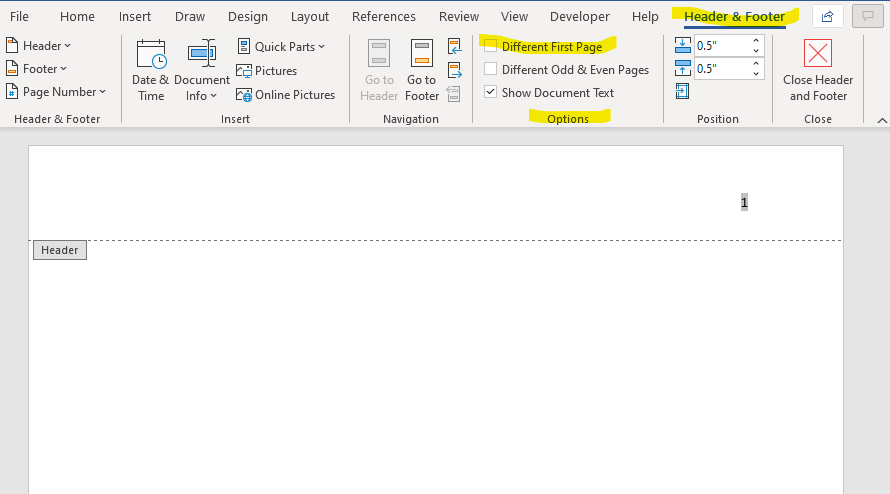Image resolution: width=890 pixels, height=494 pixels.
Task: Switch to the References tab
Action: tap(384, 17)
